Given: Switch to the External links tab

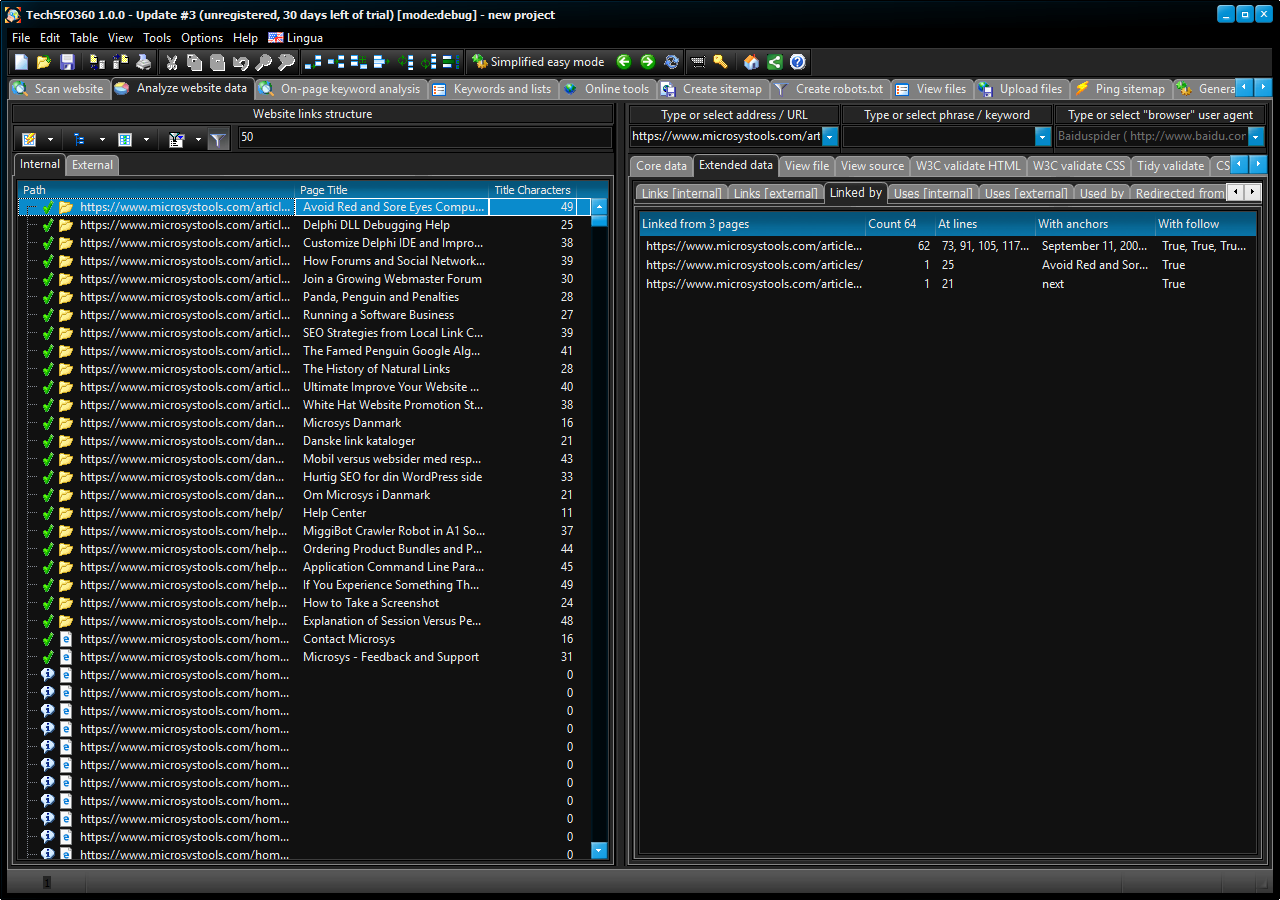Looking at the screenshot, I should (x=92, y=165).
